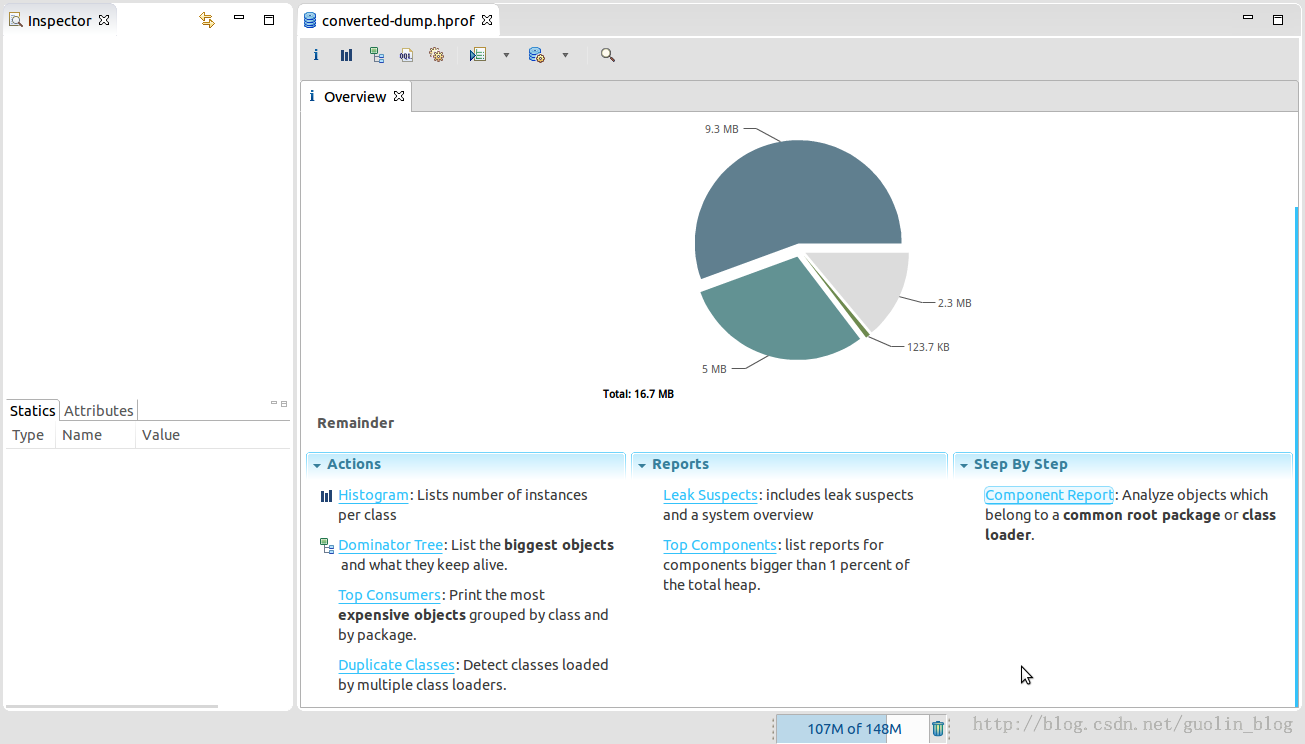Image resolution: width=1305 pixels, height=744 pixels.
Task: Open dropdown next to Query Browser icon
Action: click(565, 55)
